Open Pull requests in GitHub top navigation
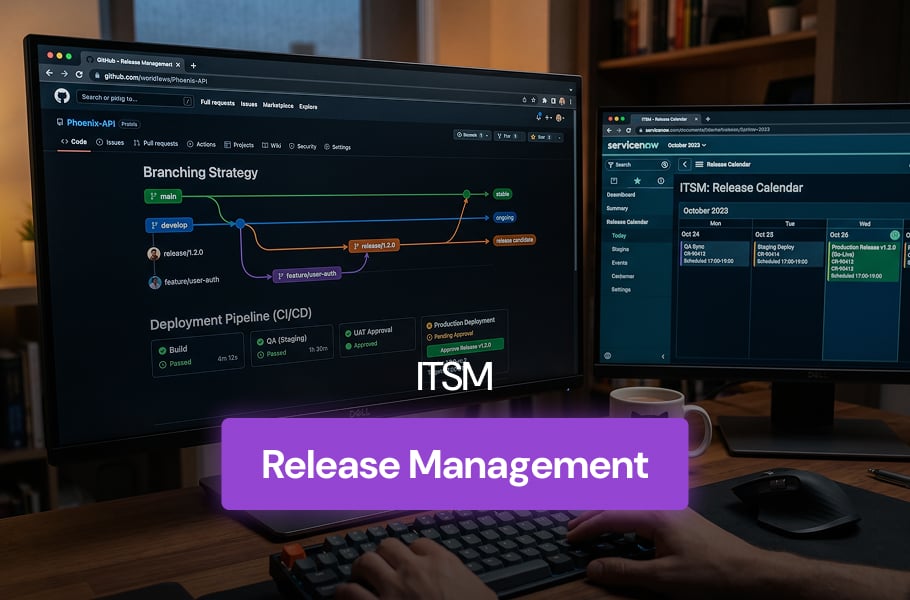 218,103
